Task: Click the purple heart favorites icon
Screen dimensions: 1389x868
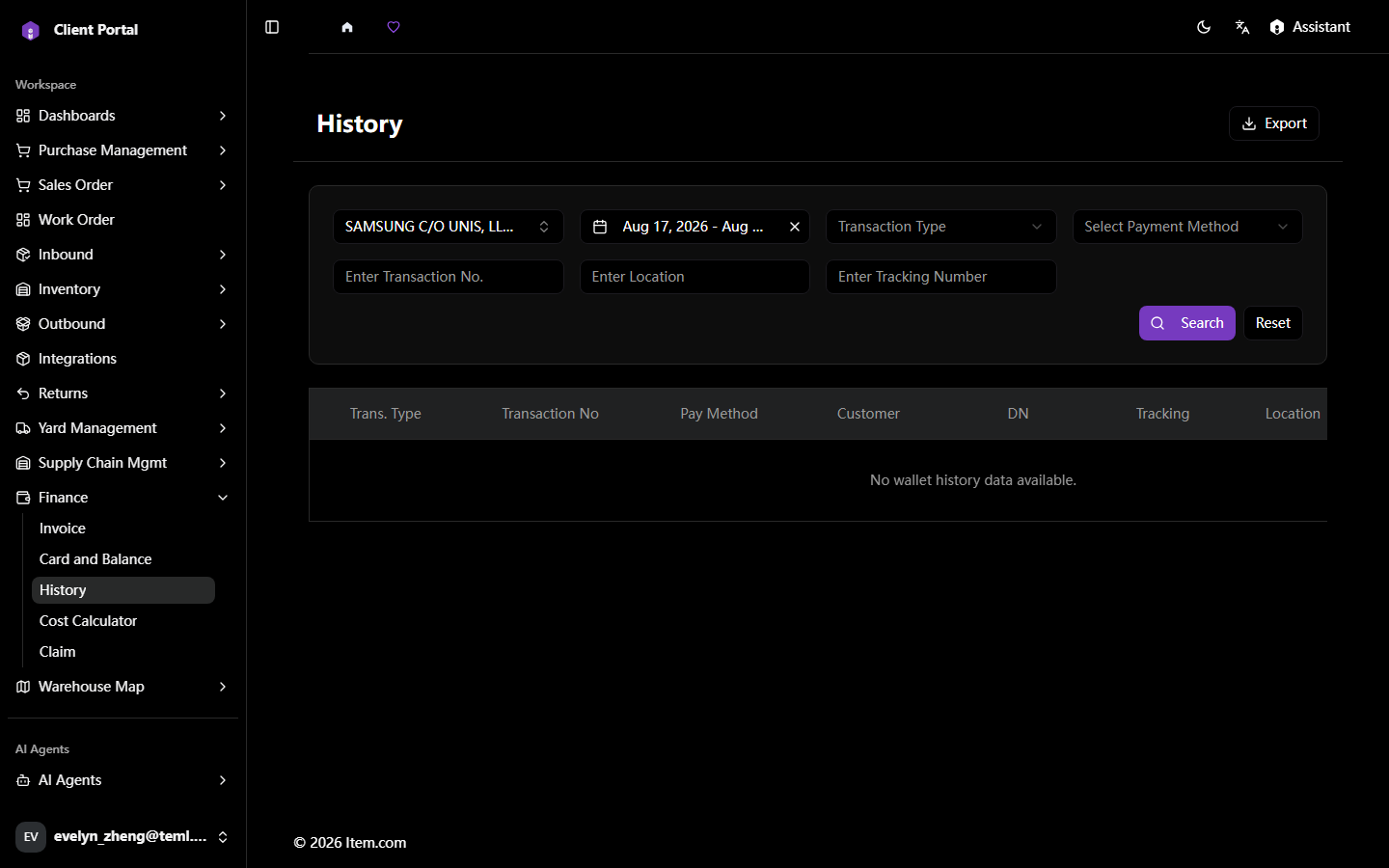Action: [x=394, y=27]
